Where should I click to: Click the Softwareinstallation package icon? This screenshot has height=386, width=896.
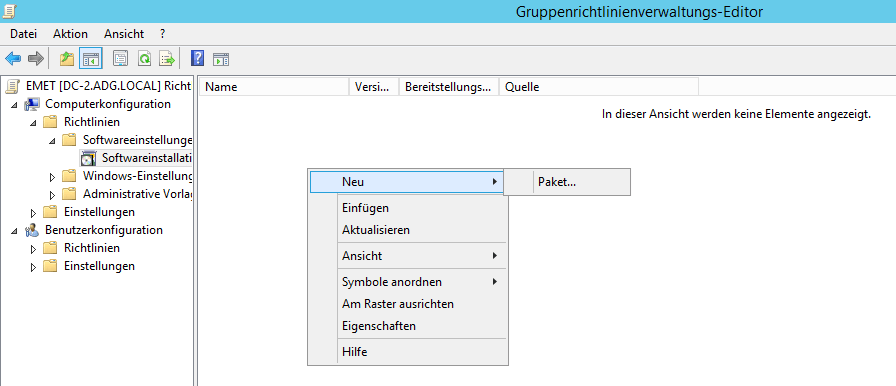point(89,158)
